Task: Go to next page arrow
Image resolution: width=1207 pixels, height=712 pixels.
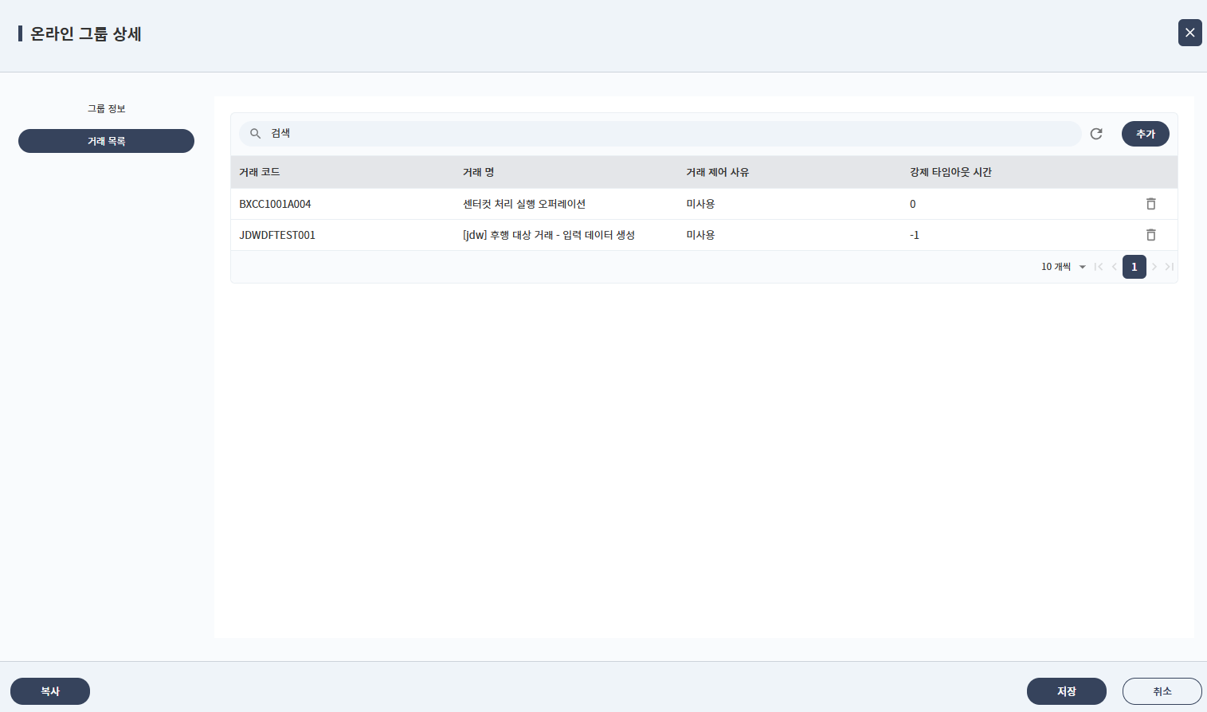Action: click(1154, 267)
